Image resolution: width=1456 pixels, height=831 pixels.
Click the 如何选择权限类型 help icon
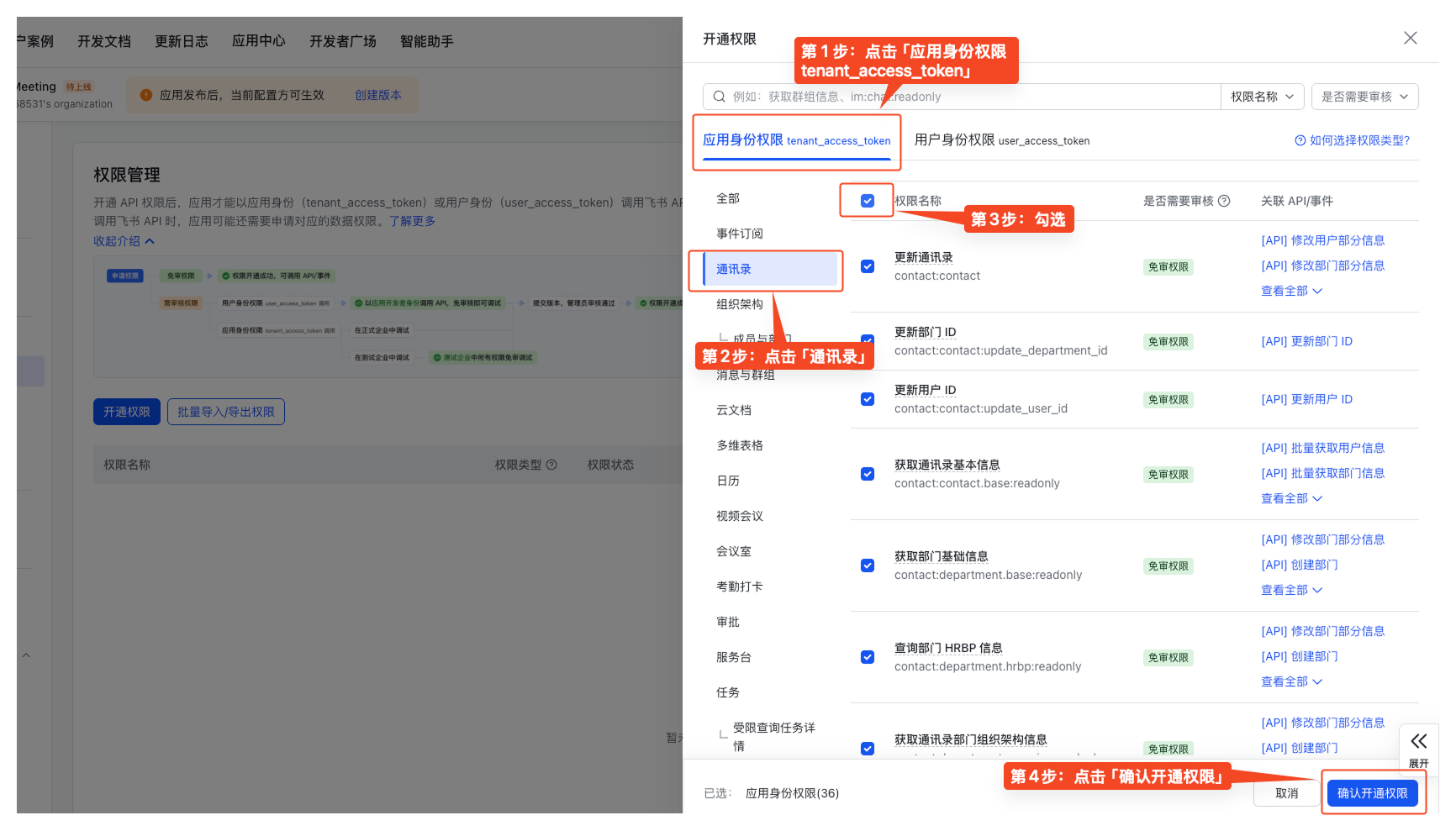pos(1300,140)
